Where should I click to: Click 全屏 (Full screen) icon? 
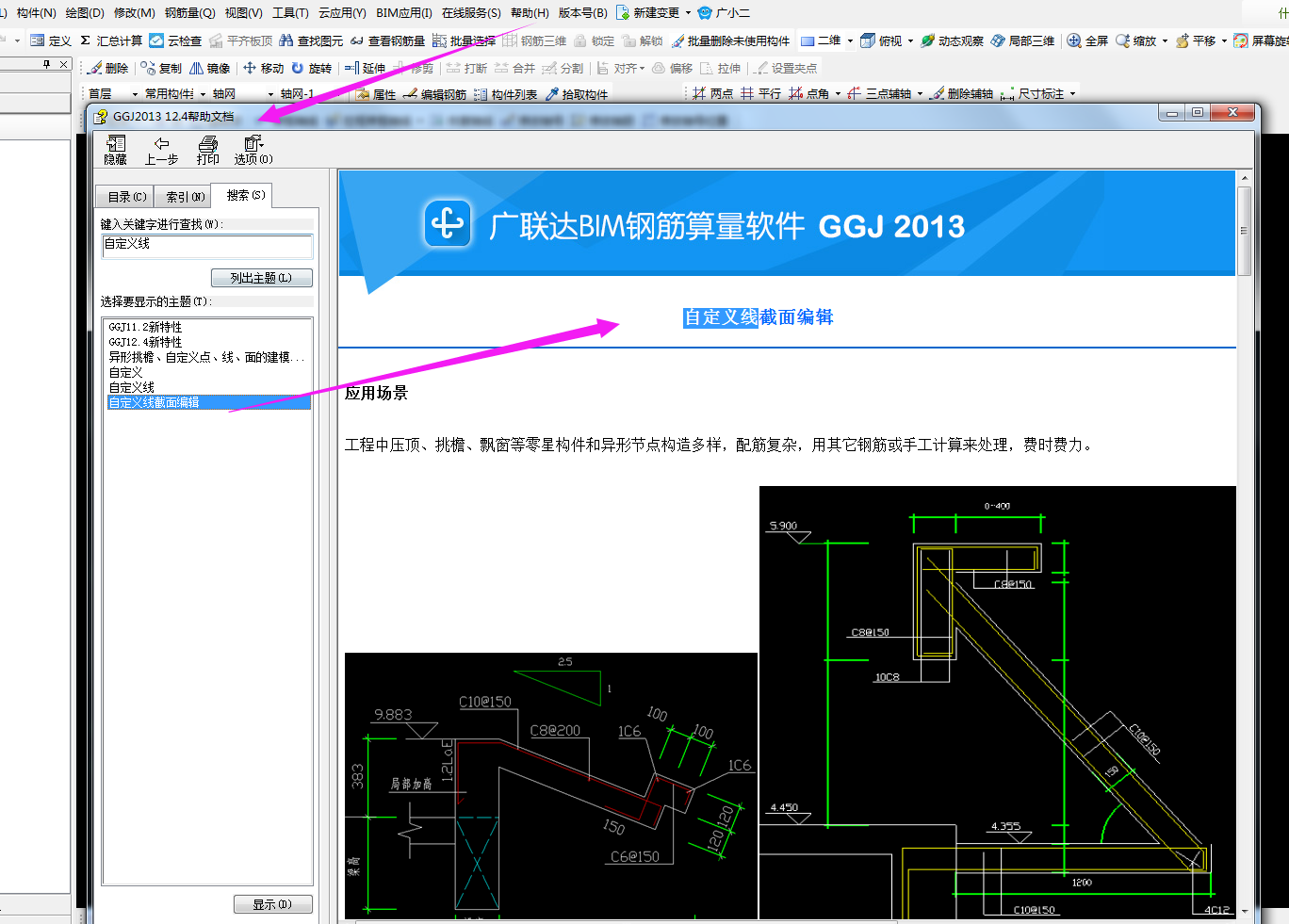pyautogui.click(x=1074, y=41)
